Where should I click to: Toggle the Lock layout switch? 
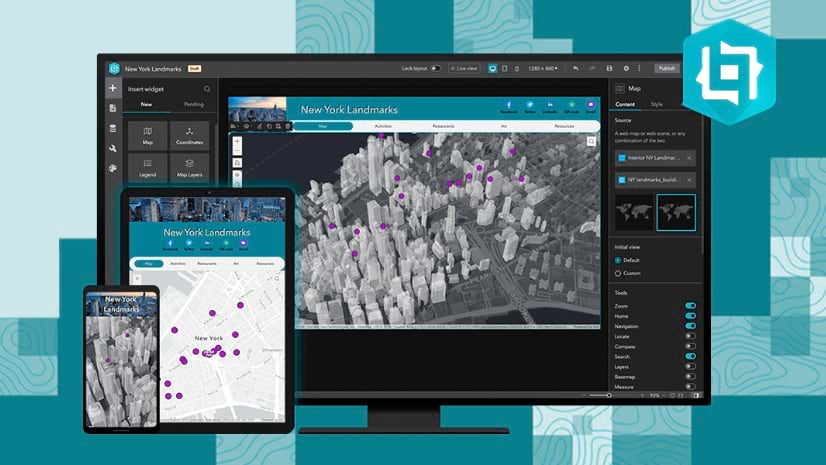coord(435,68)
